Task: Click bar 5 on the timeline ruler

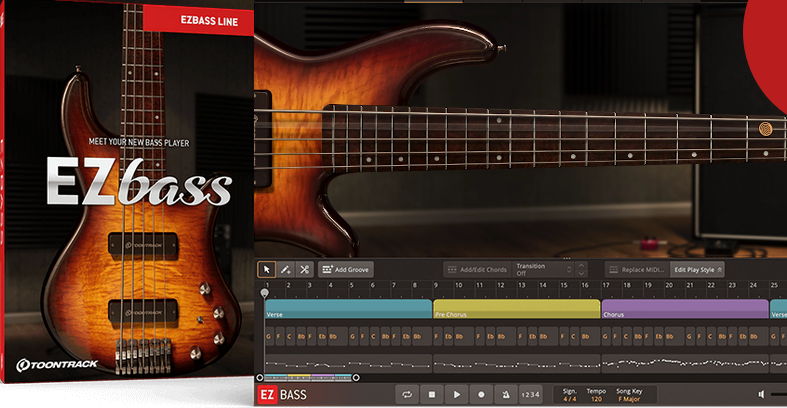Action: [x=351, y=285]
